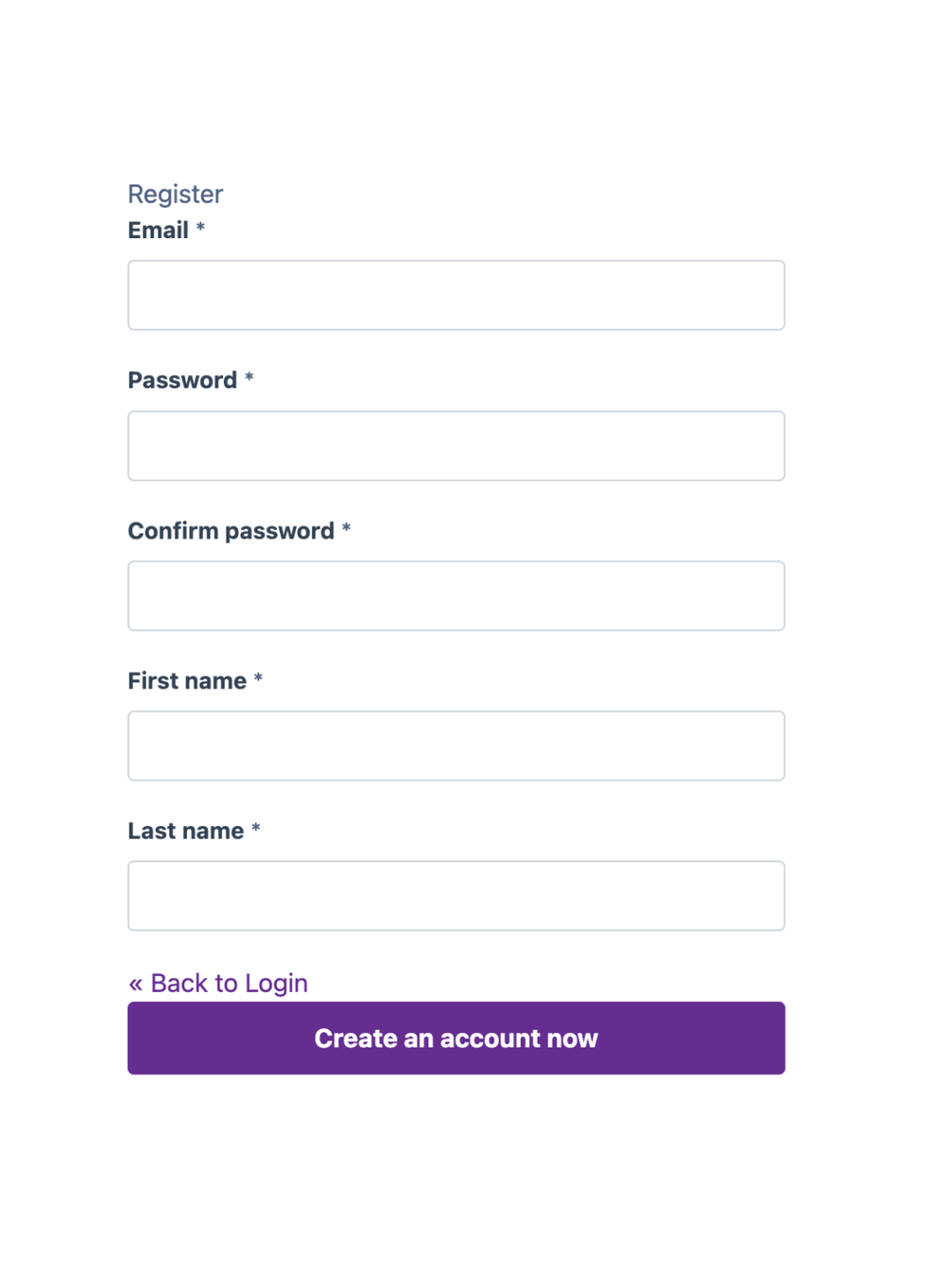Select the Create an account now button text
Screen dimensions: 945x1288
pos(456,1038)
